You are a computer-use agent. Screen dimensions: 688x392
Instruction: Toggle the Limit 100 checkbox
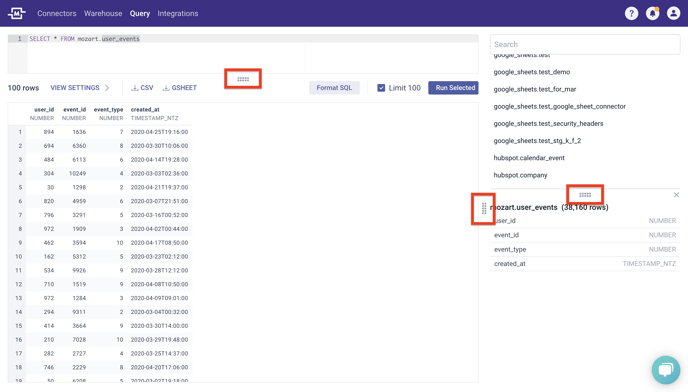click(x=381, y=88)
